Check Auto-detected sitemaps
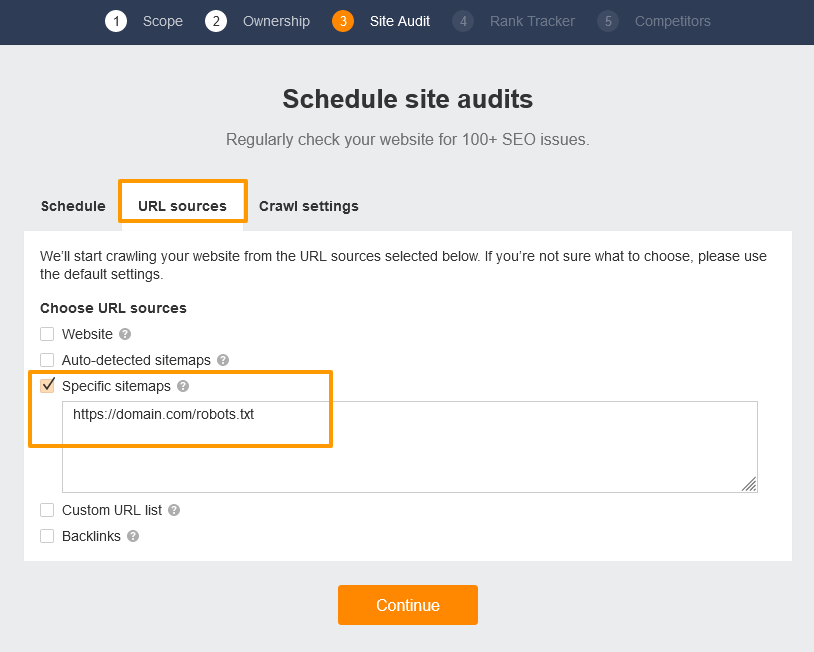The height and width of the screenshot is (652, 814). click(47, 360)
